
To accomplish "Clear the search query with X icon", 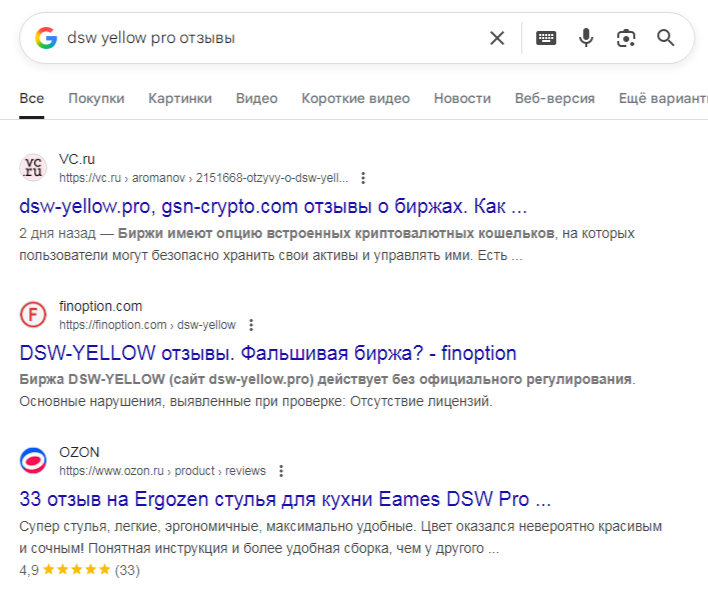I will (x=497, y=38).
